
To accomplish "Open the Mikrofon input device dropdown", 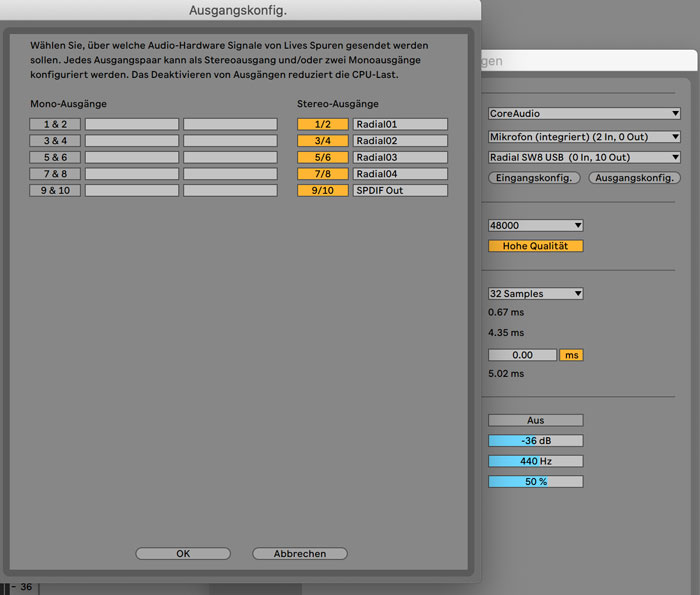I will (x=584, y=136).
